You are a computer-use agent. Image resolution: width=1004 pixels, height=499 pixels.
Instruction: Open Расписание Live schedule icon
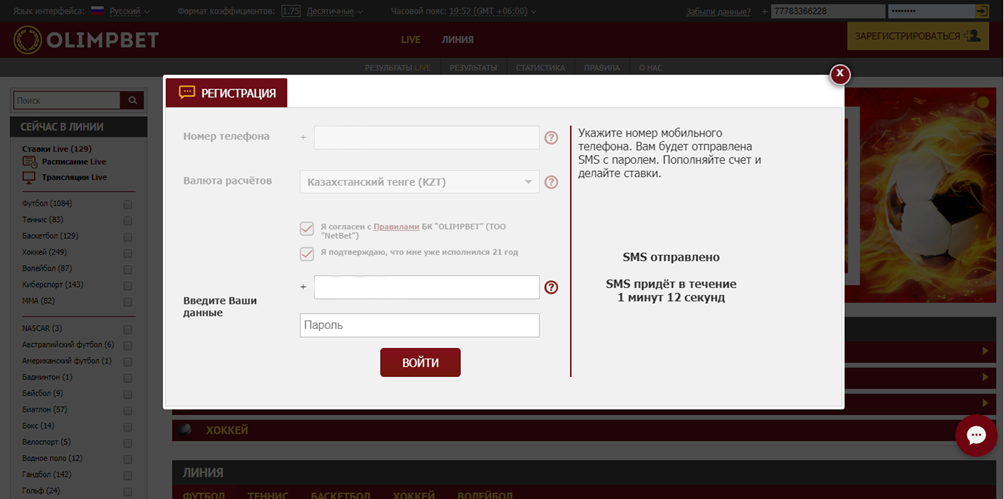click(29, 162)
